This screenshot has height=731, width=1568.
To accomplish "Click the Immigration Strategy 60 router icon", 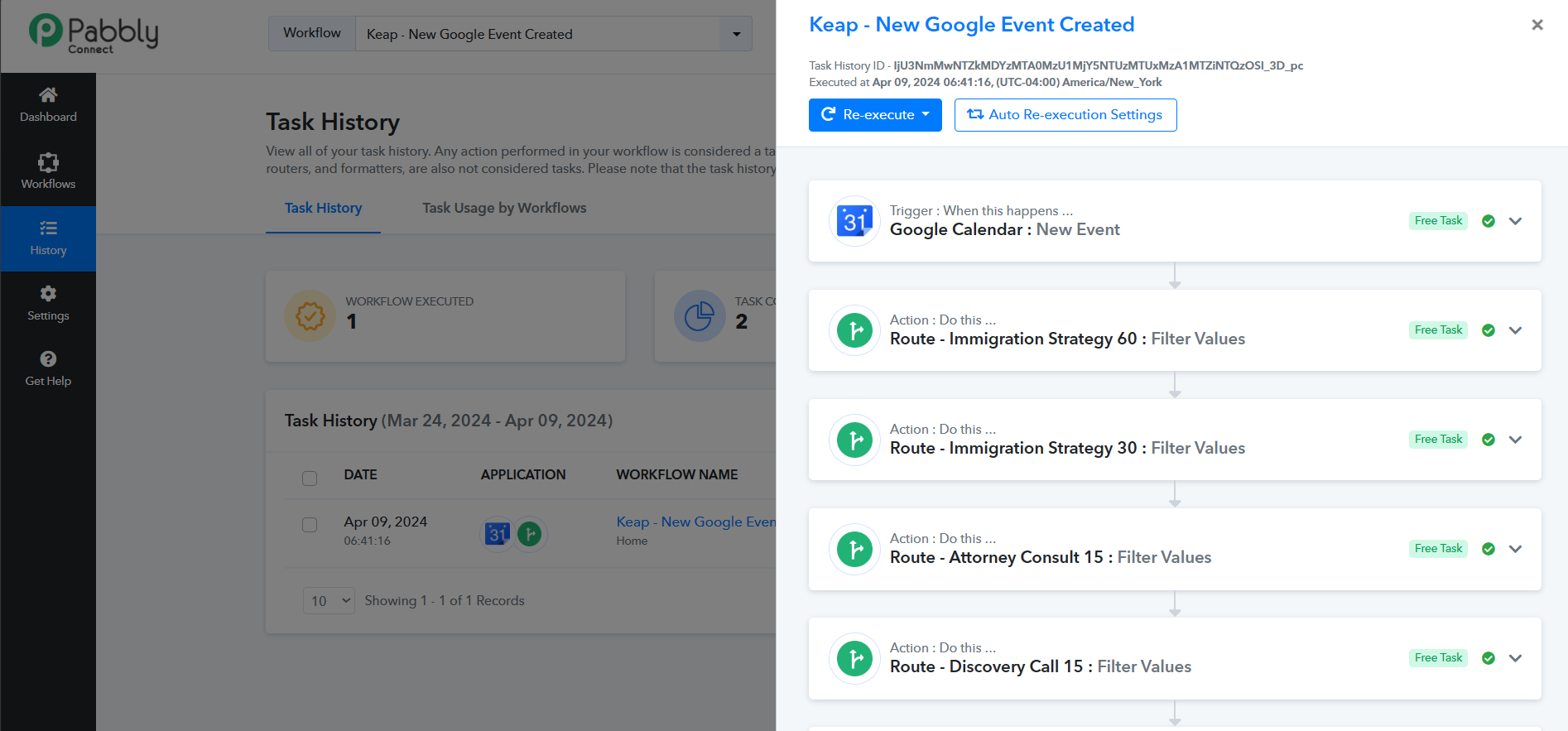I will click(x=854, y=330).
